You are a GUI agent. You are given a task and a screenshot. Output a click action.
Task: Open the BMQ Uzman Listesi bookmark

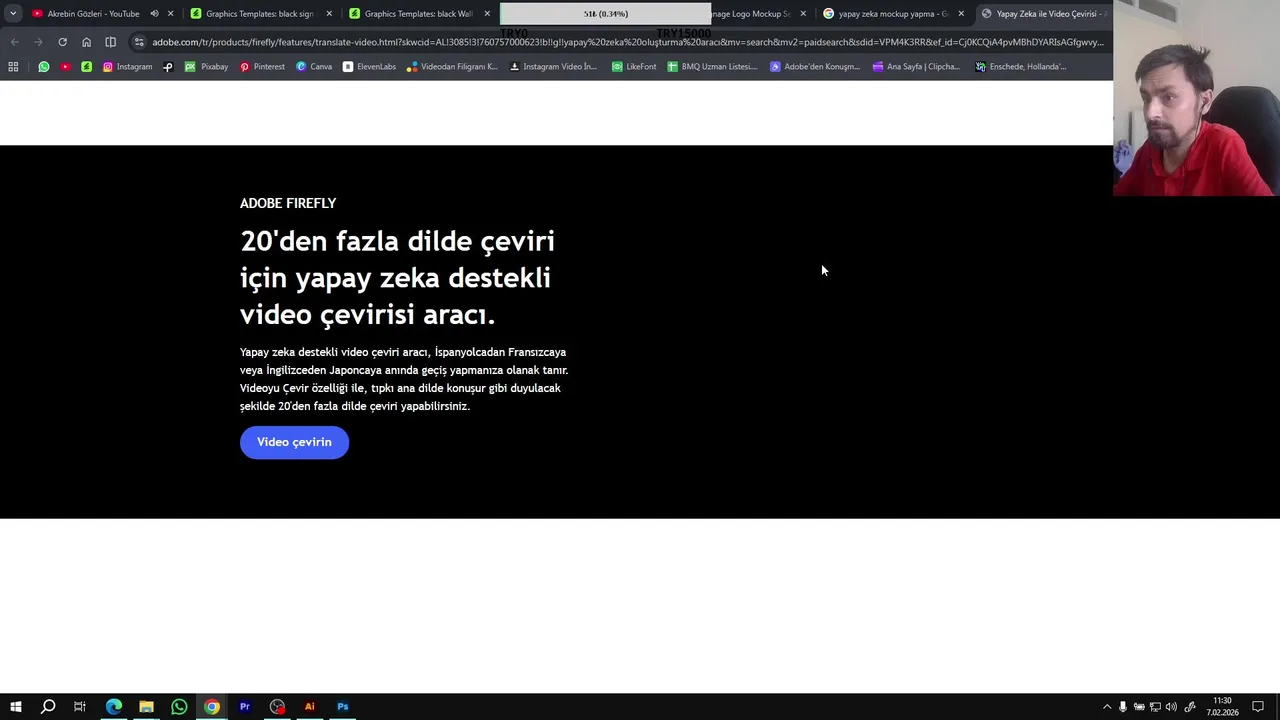pos(712,67)
